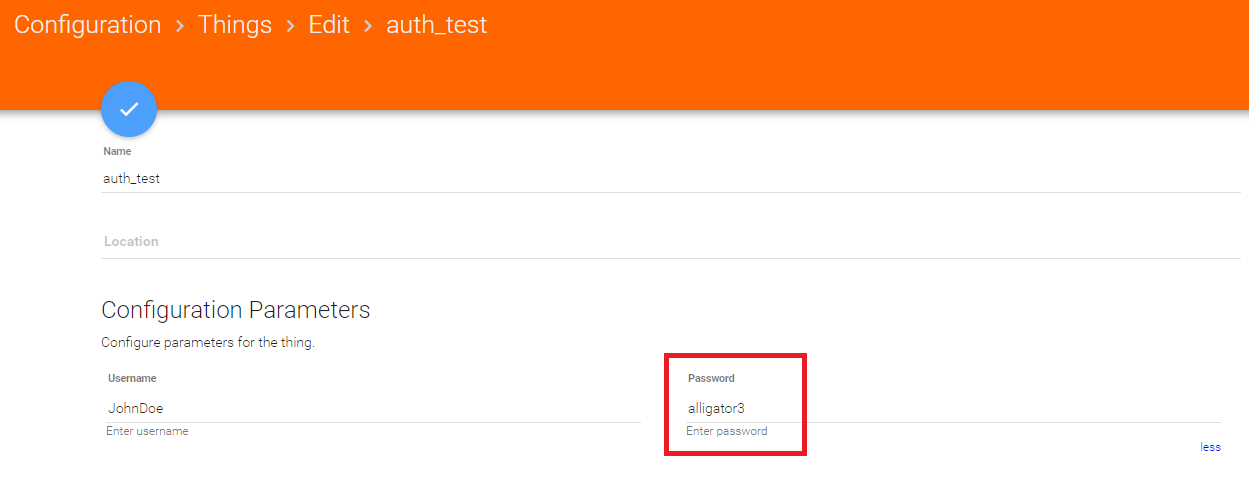Click the chevron before auth_test breadcrumb

[x=368, y=26]
